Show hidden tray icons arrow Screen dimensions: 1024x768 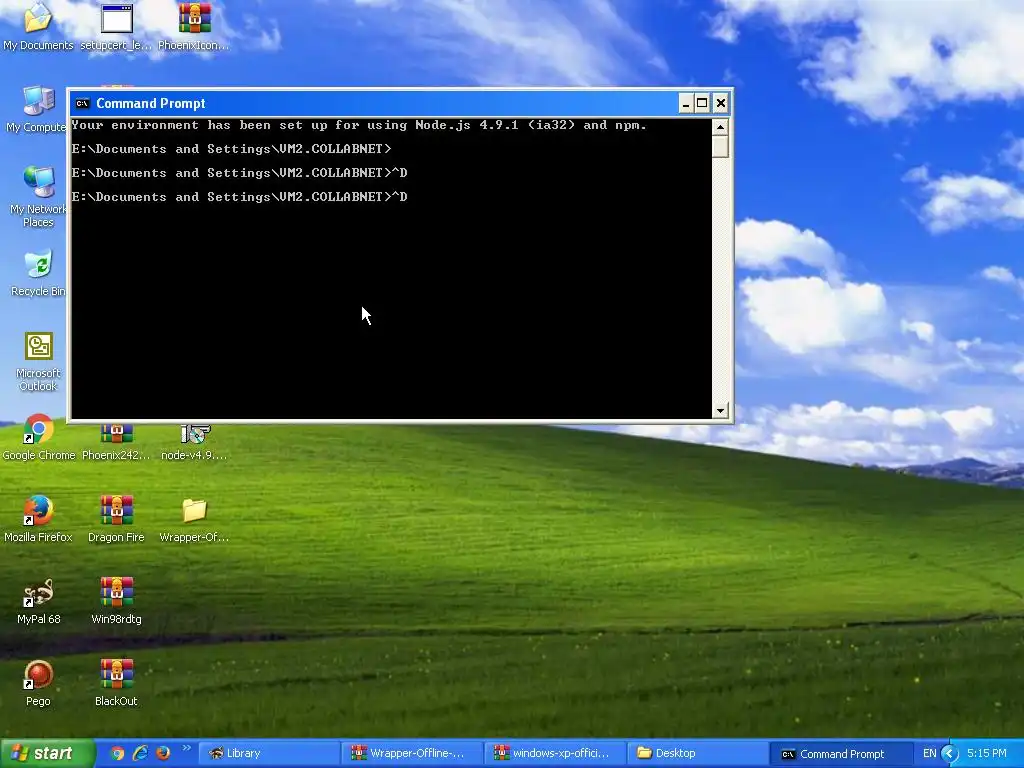949,754
